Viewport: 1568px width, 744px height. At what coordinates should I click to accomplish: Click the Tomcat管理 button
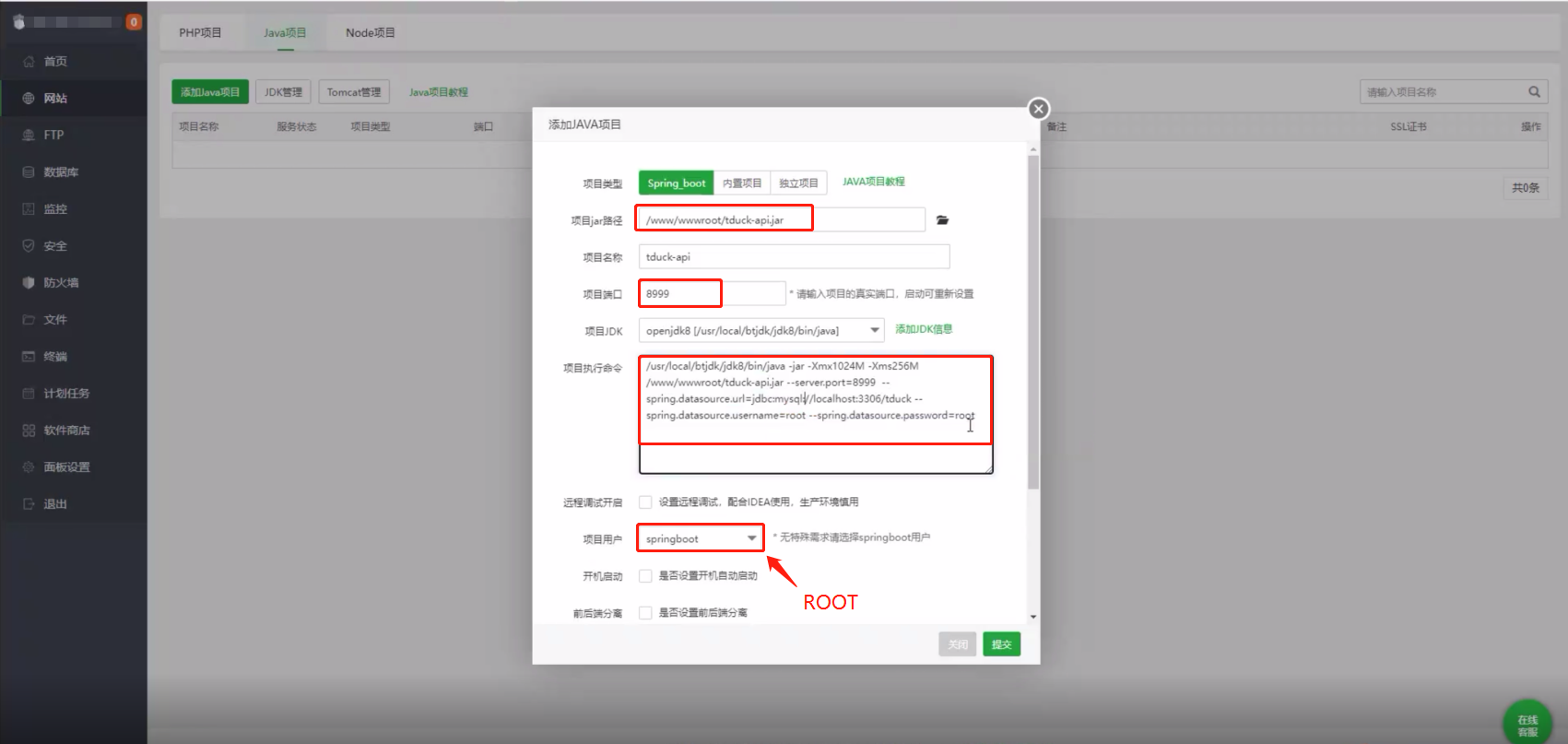click(354, 92)
